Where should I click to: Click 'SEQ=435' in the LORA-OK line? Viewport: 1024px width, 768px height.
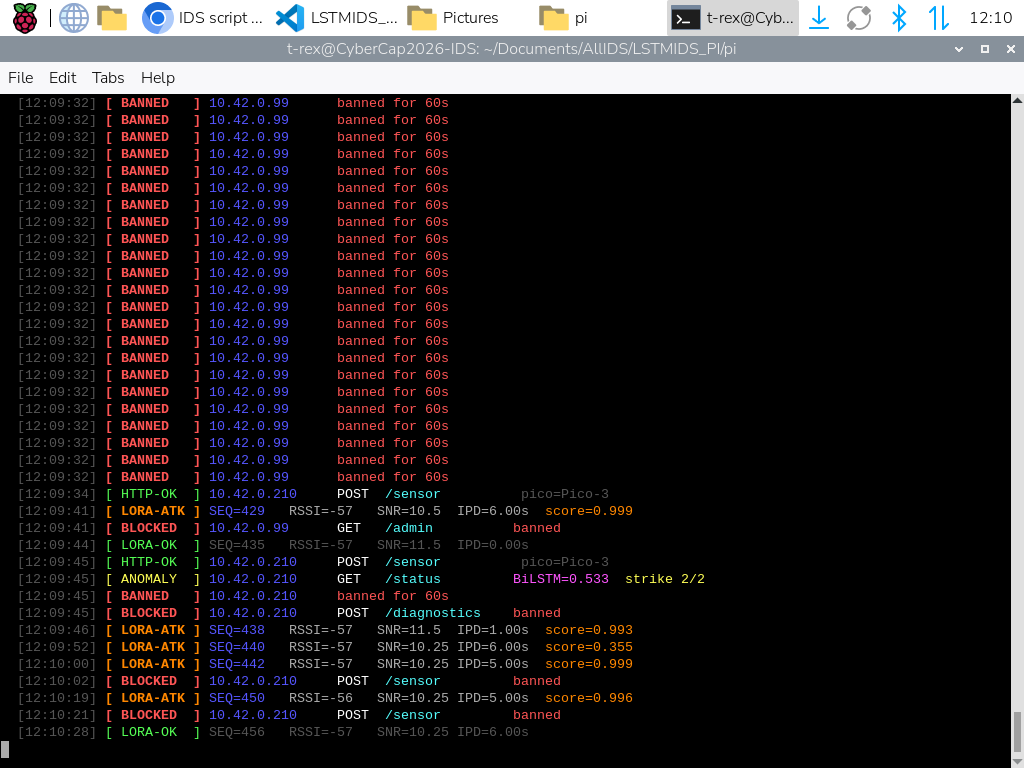[236, 545]
